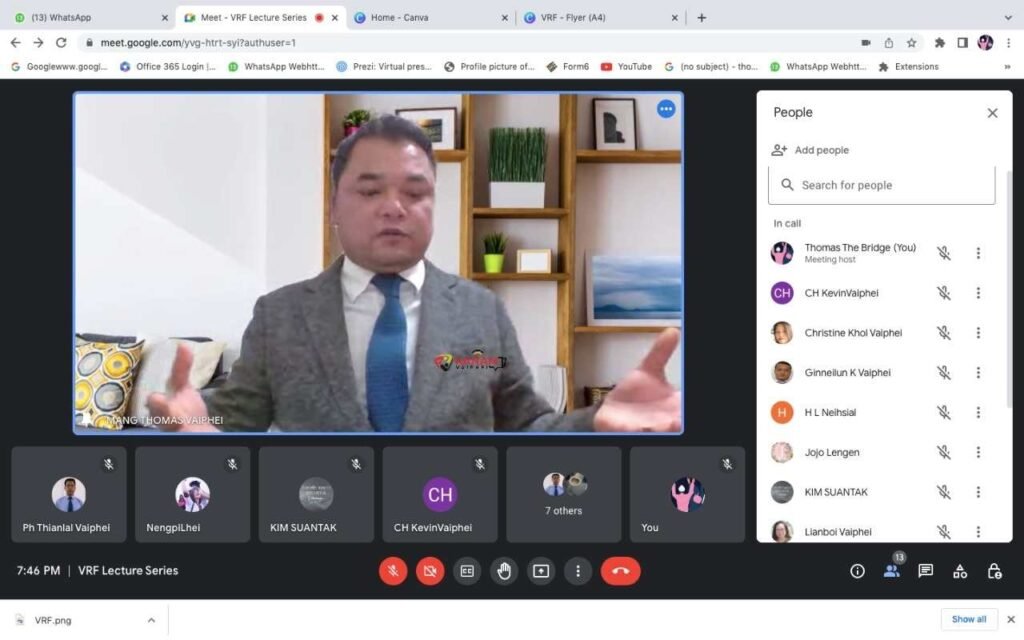Open the Activities shapes icon

pyautogui.click(x=960, y=571)
